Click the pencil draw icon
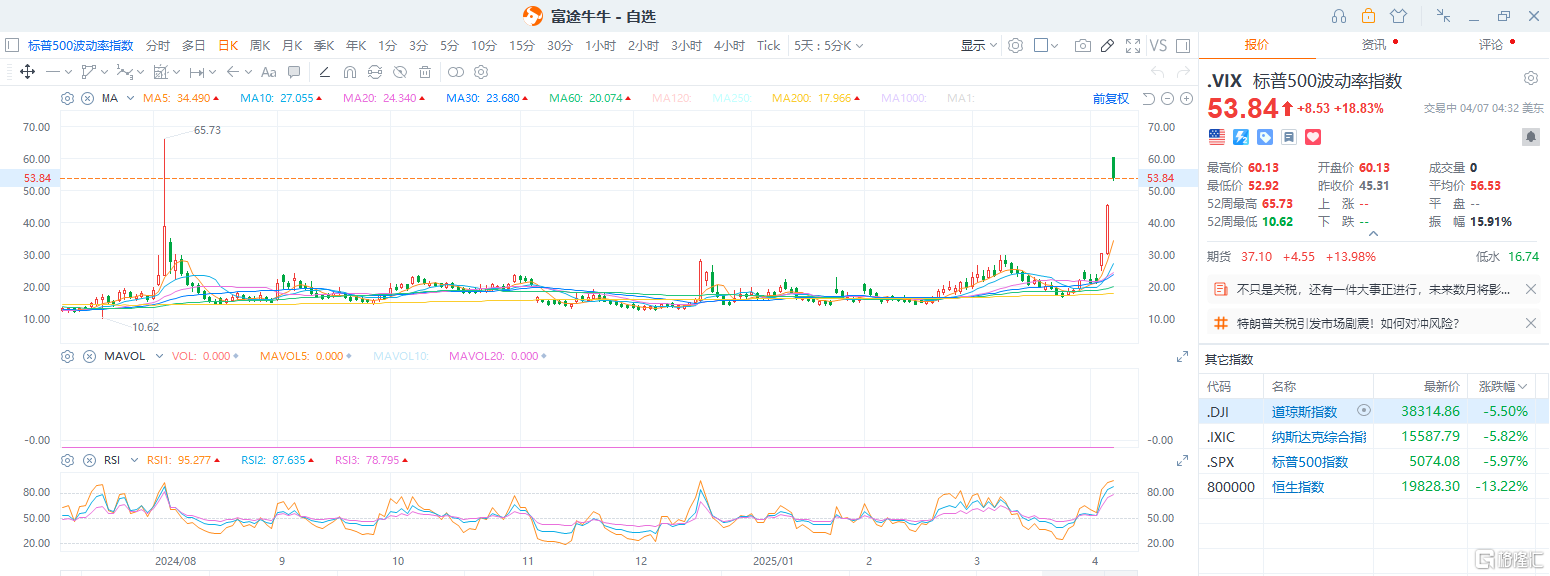Screen dimensions: 1550x576 coord(1108,45)
